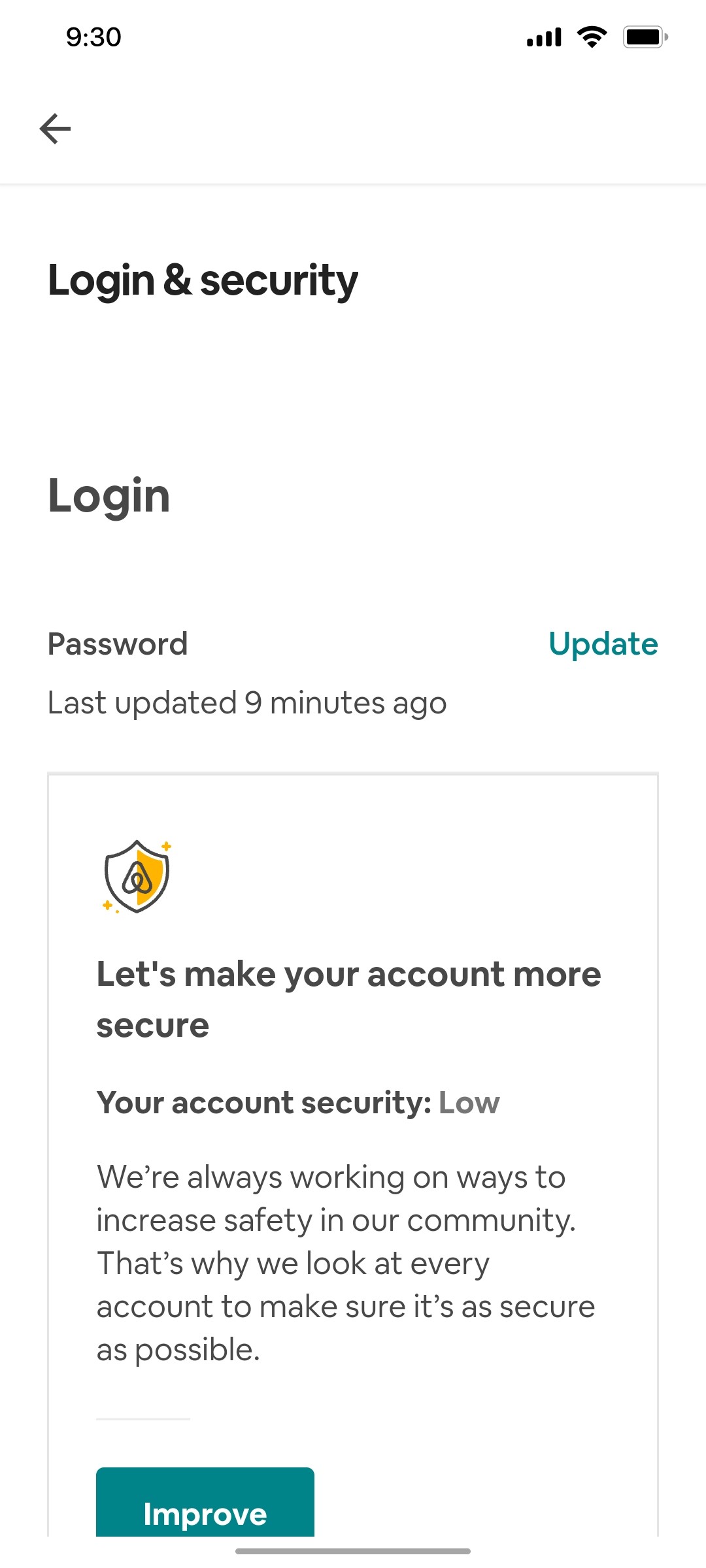The height and width of the screenshot is (1568, 706).
Task: Tap the cellular signal strength icon
Action: (x=544, y=37)
